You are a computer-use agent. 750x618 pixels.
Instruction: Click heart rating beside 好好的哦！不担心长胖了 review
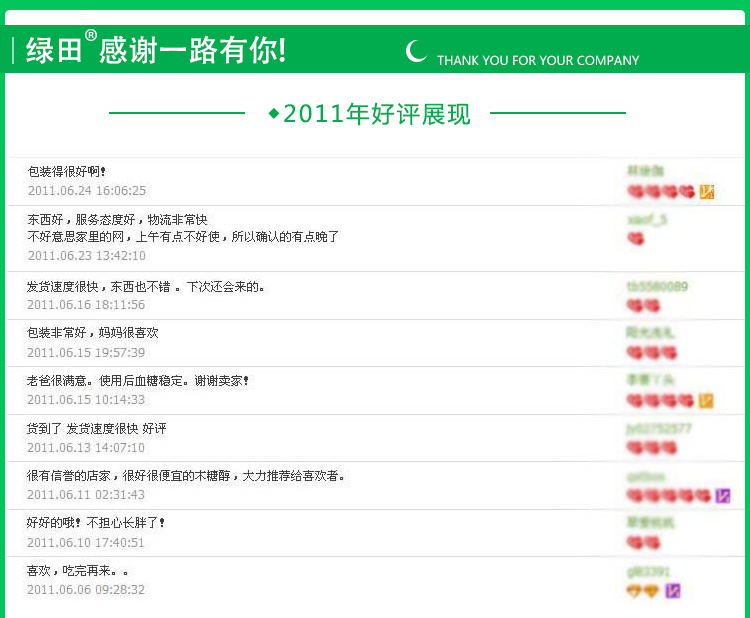pyautogui.click(x=643, y=542)
